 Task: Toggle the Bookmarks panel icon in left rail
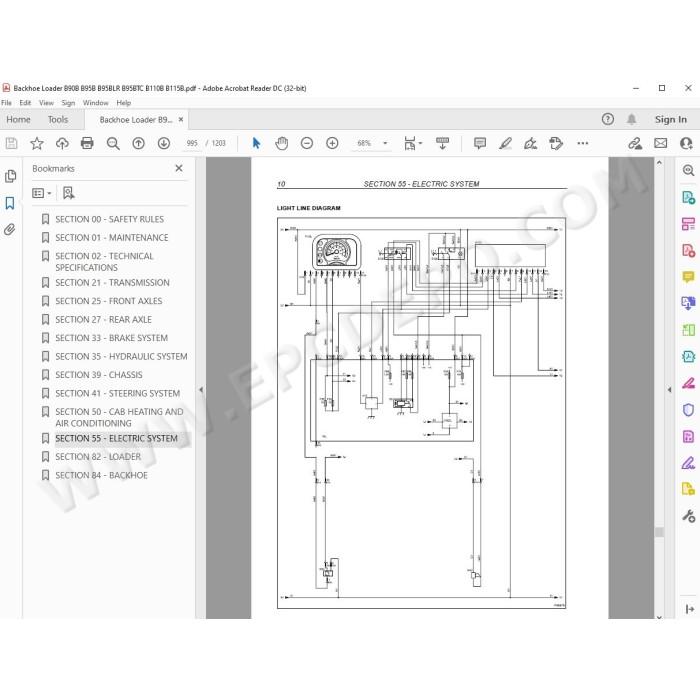[10, 203]
